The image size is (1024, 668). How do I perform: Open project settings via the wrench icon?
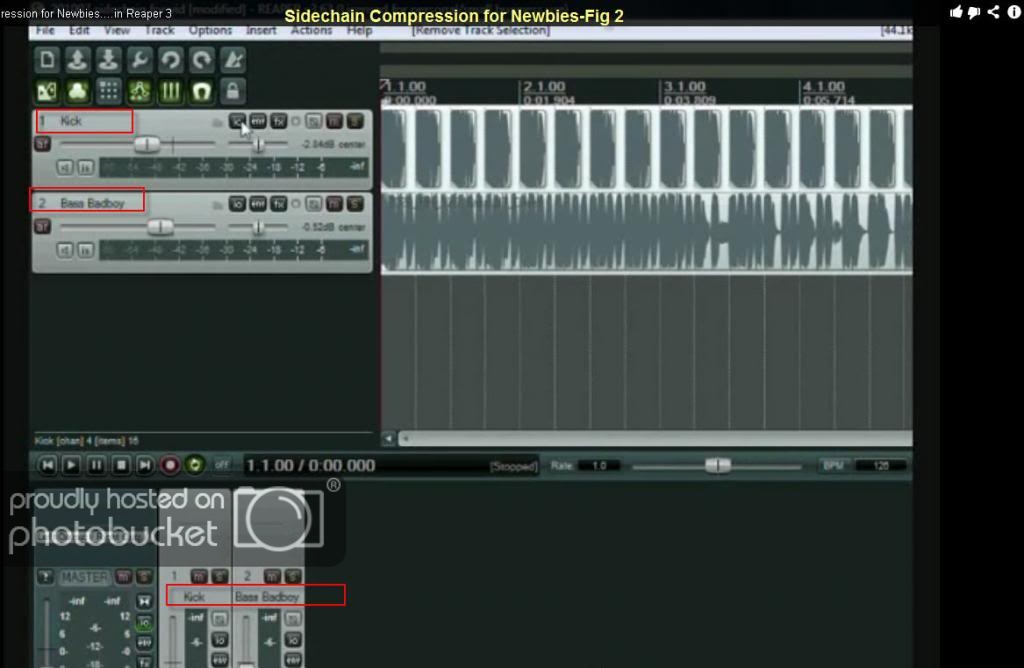point(139,60)
